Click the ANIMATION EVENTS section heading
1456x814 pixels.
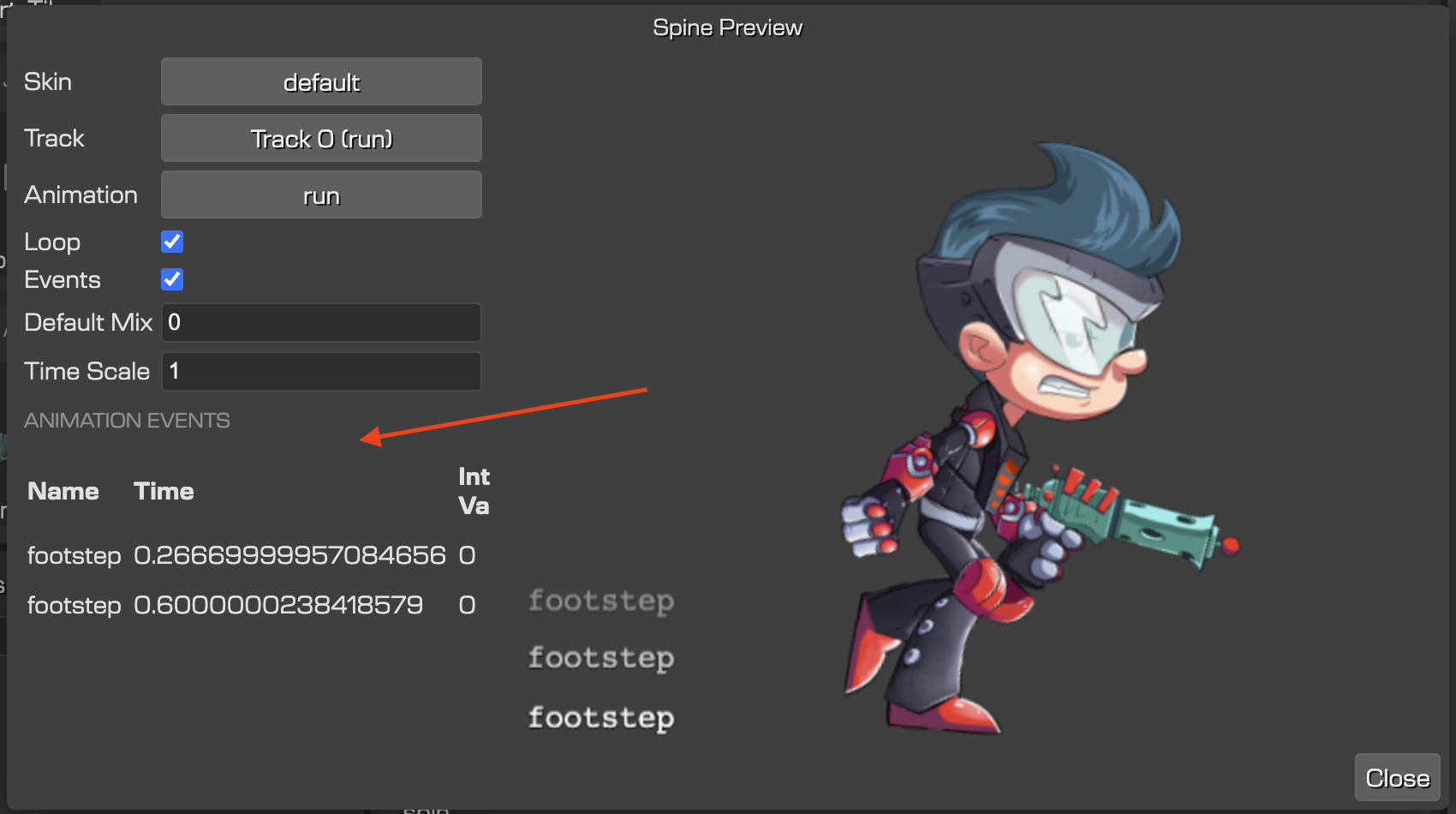(x=127, y=421)
